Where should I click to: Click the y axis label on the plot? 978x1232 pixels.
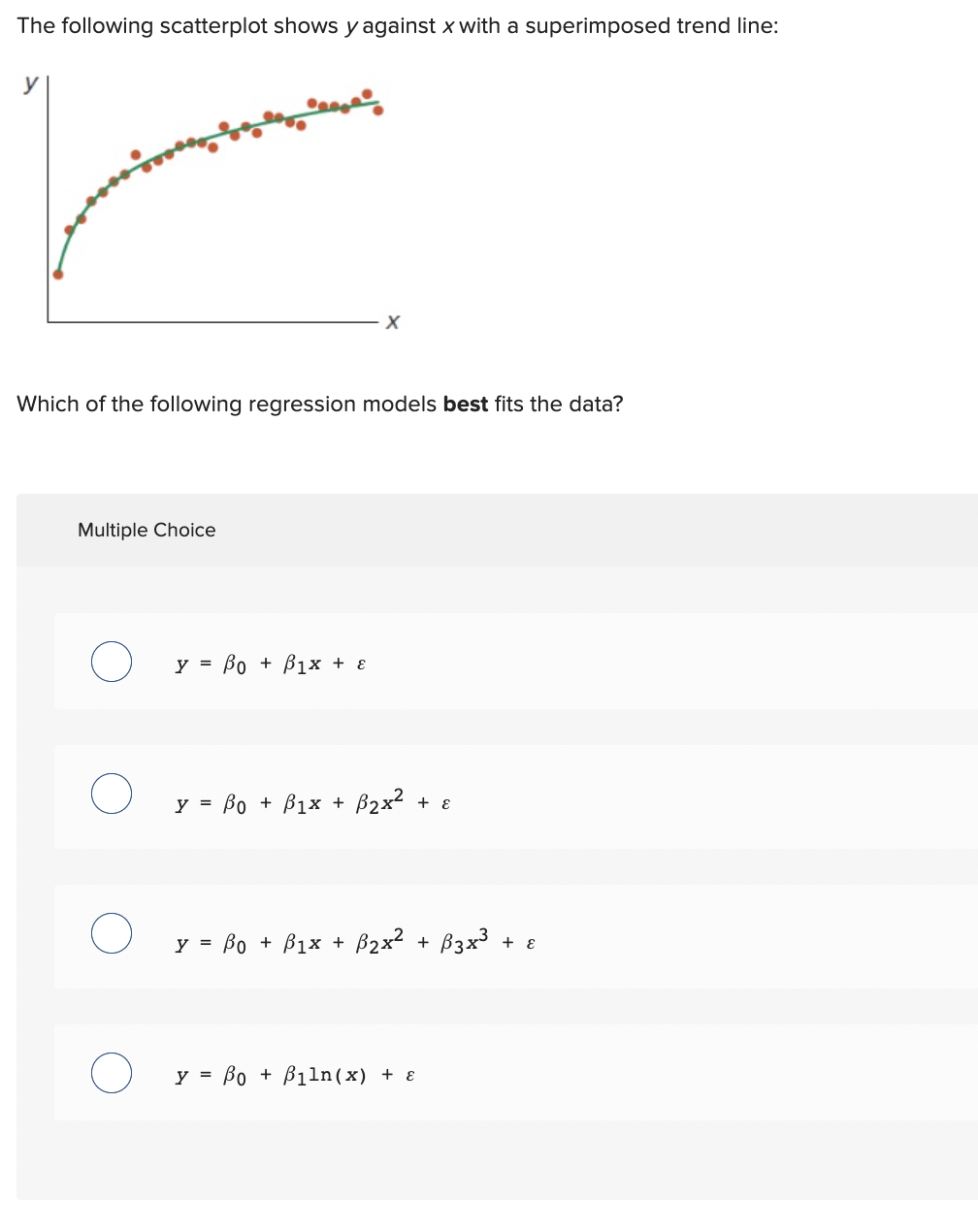point(31,85)
